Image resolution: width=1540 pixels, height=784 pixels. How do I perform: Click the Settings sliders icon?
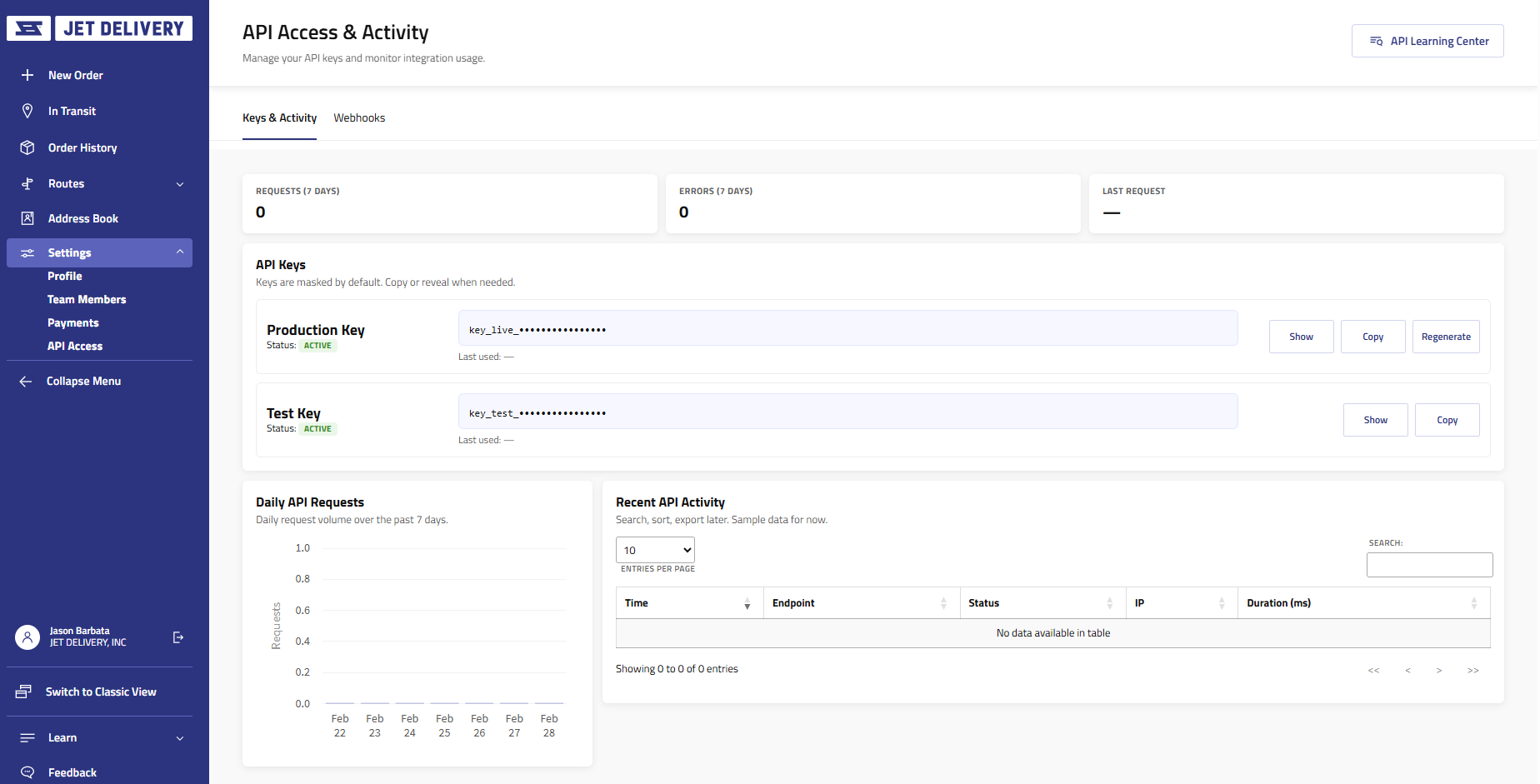click(x=27, y=252)
